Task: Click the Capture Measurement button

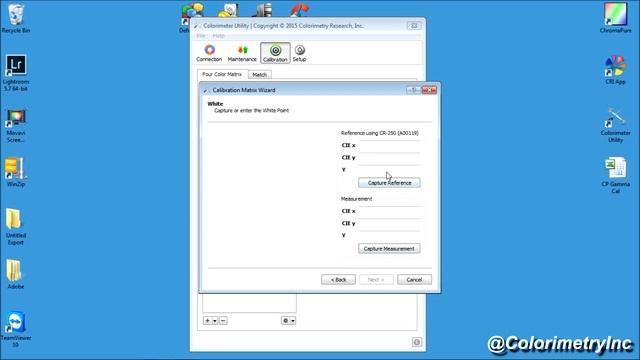Action: click(x=389, y=249)
